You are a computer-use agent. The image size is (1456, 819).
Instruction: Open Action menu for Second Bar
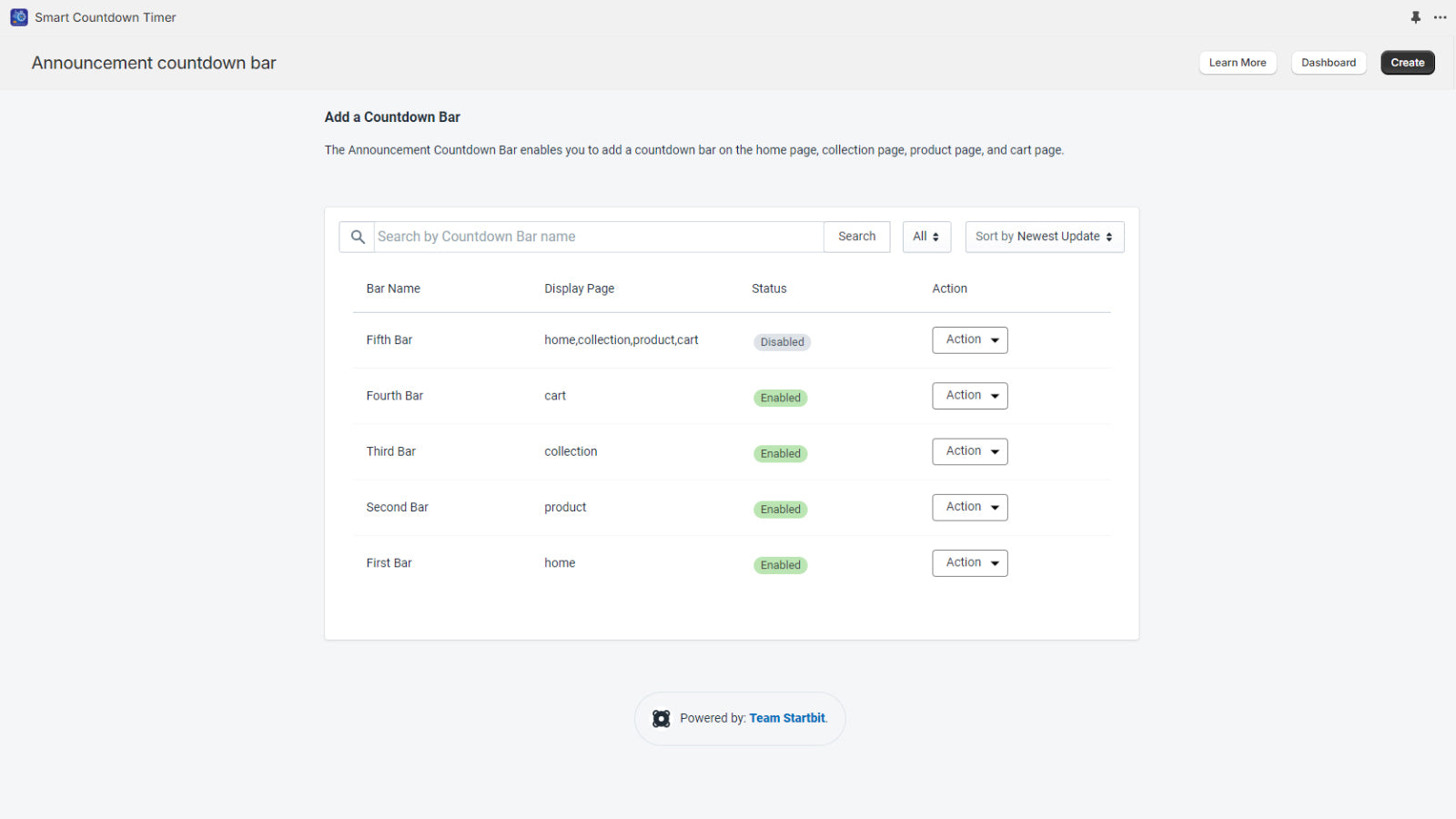coord(969,508)
